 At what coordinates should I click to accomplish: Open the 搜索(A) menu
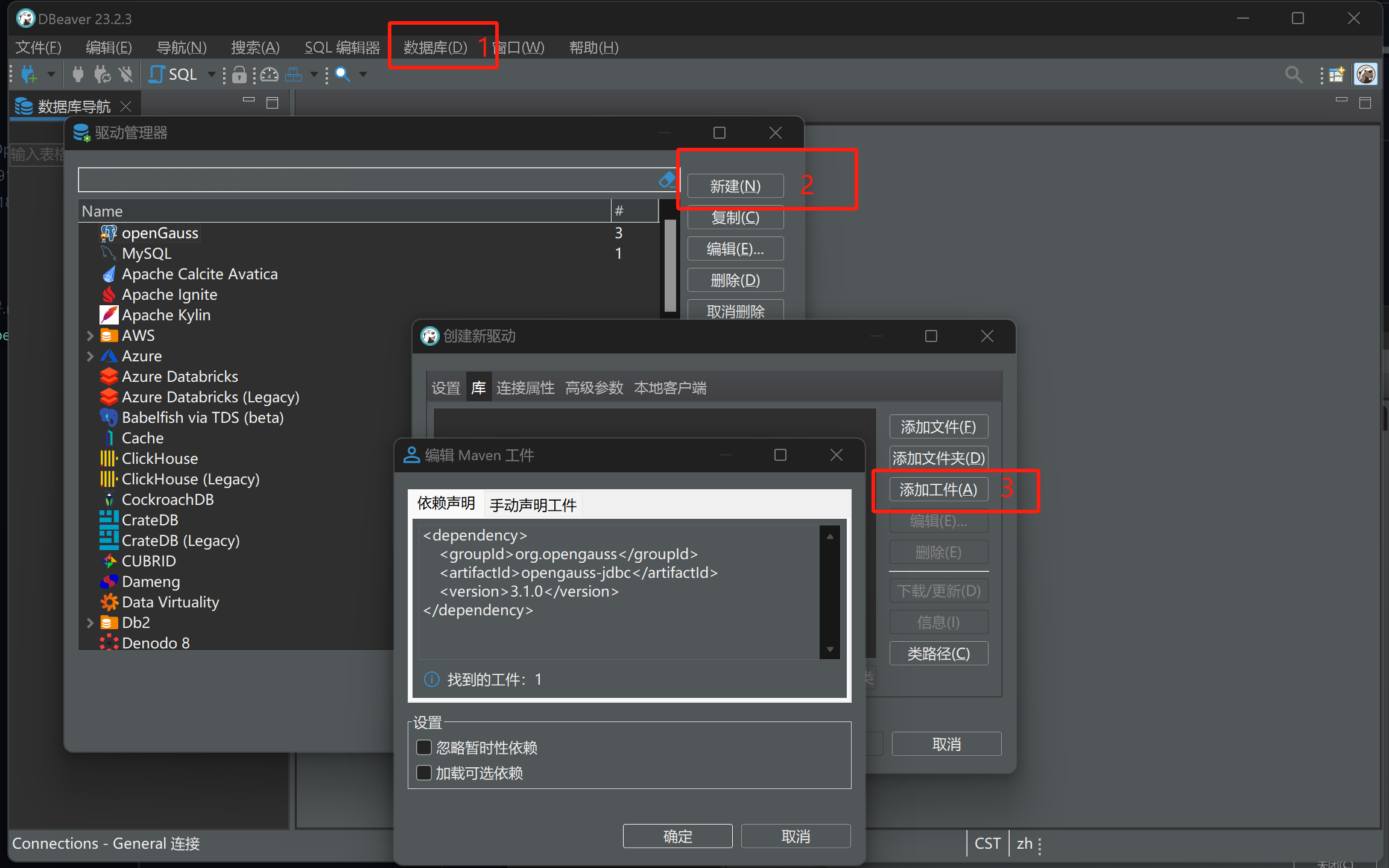pos(255,47)
